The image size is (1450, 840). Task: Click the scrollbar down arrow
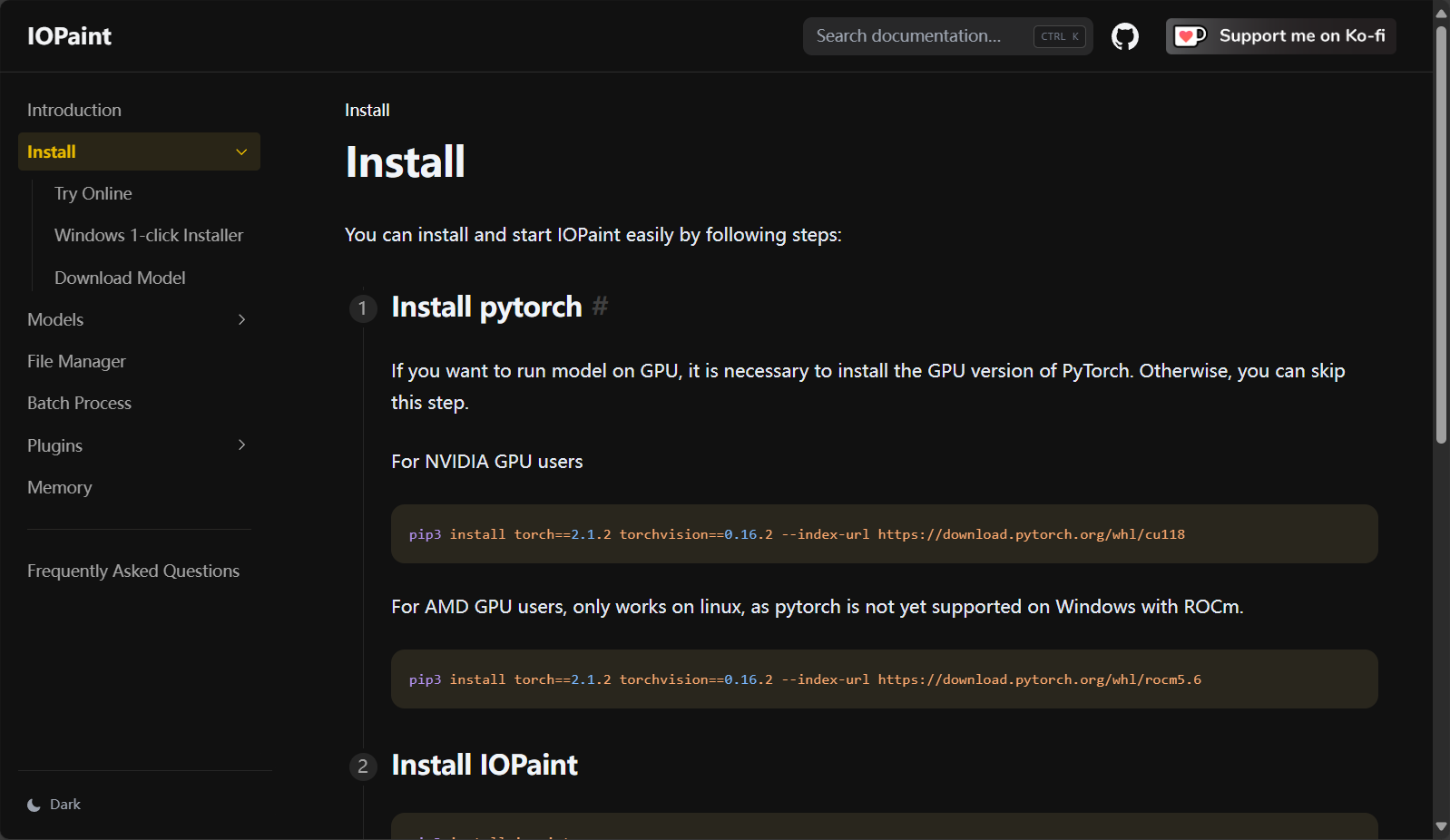pyautogui.click(x=1441, y=826)
